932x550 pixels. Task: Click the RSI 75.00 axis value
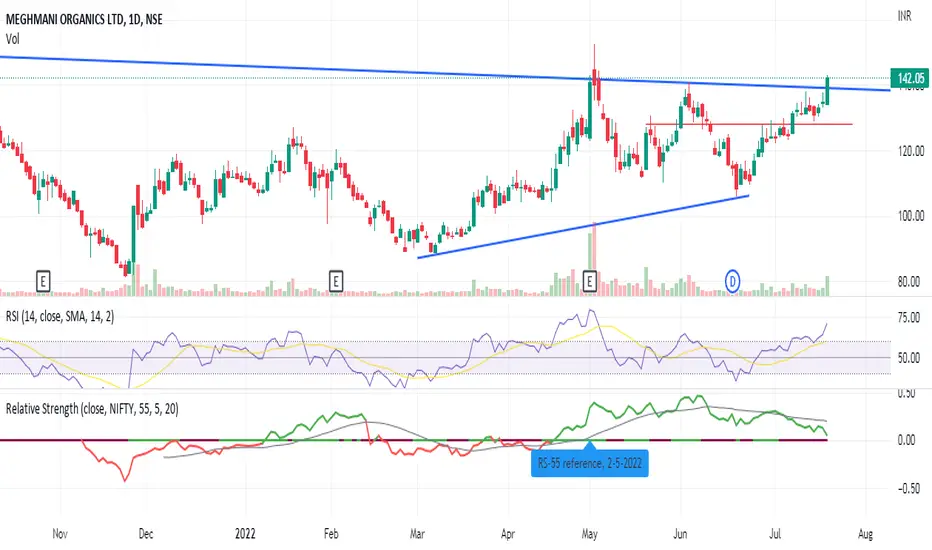pyautogui.click(x=909, y=318)
